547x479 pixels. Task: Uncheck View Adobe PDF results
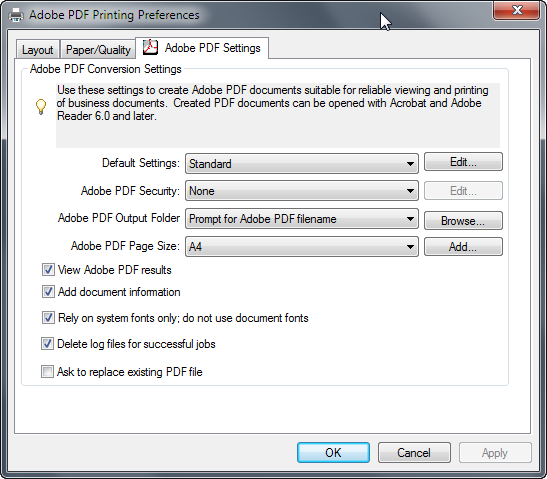click(x=48, y=270)
